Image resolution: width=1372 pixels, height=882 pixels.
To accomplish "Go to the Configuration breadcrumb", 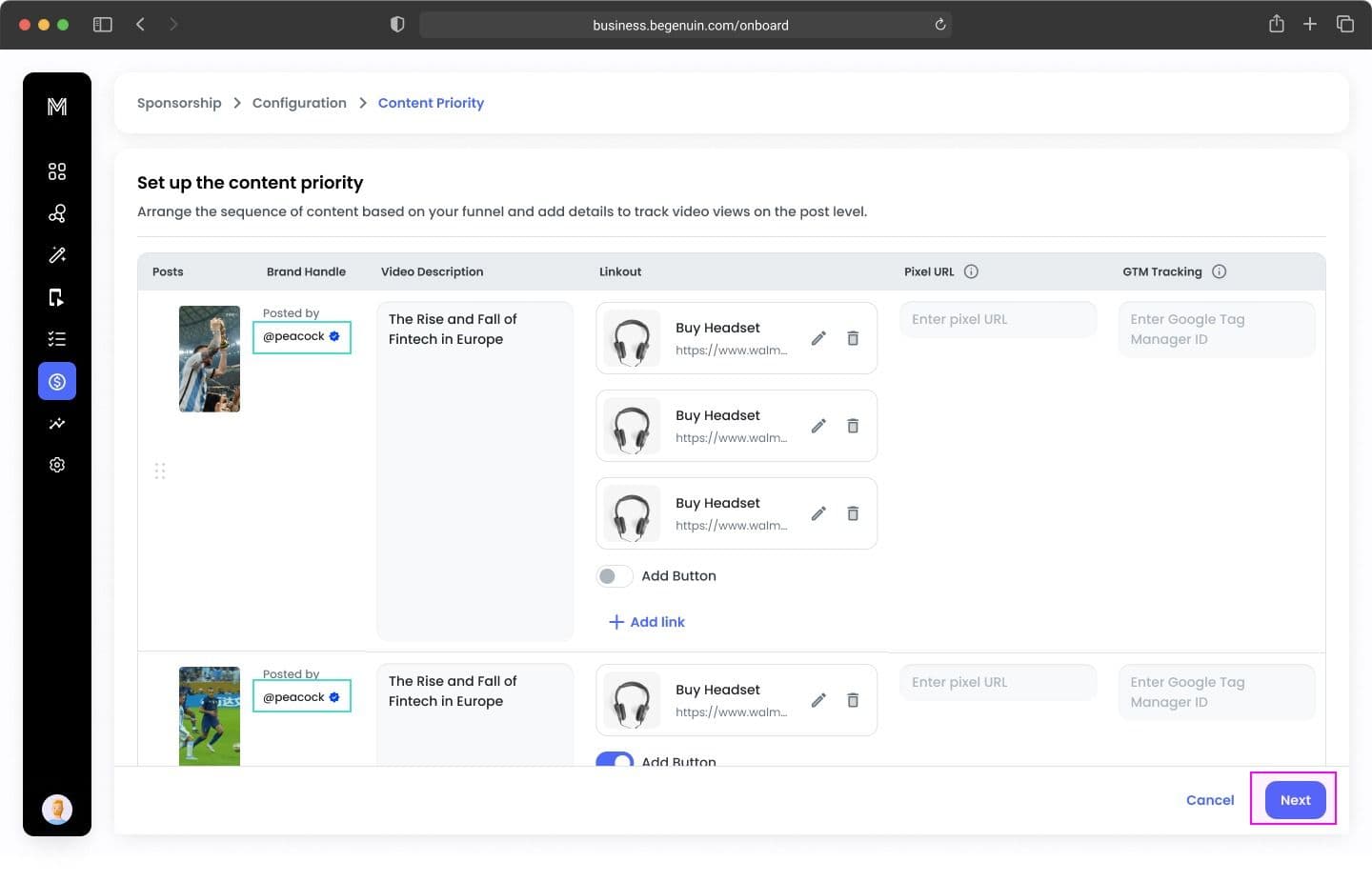I will pyautogui.click(x=299, y=103).
